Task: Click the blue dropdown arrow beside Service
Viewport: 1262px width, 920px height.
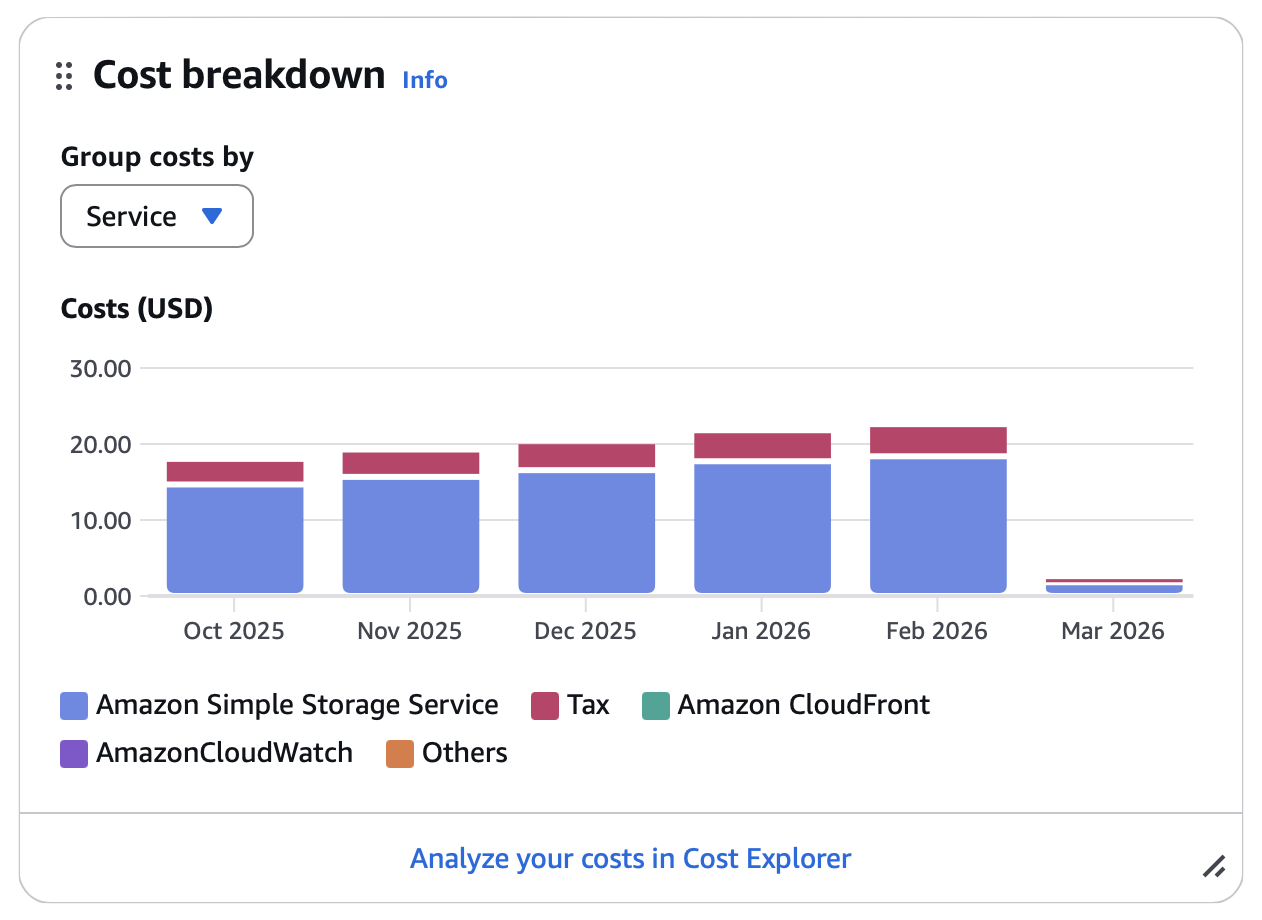Action: (211, 215)
